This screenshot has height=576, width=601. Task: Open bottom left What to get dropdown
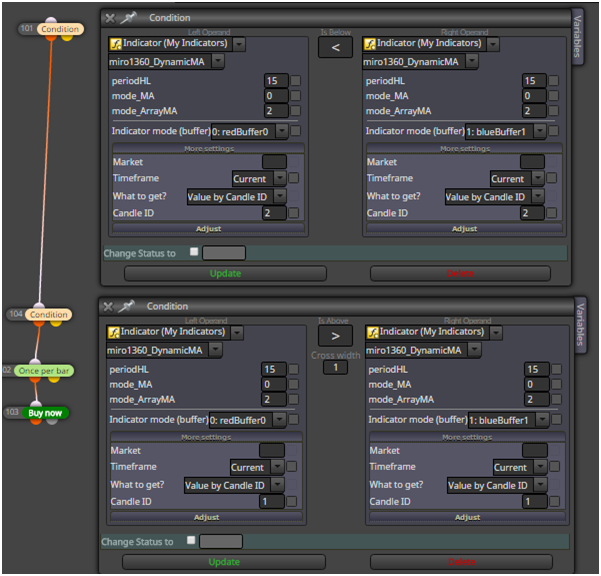click(278, 485)
